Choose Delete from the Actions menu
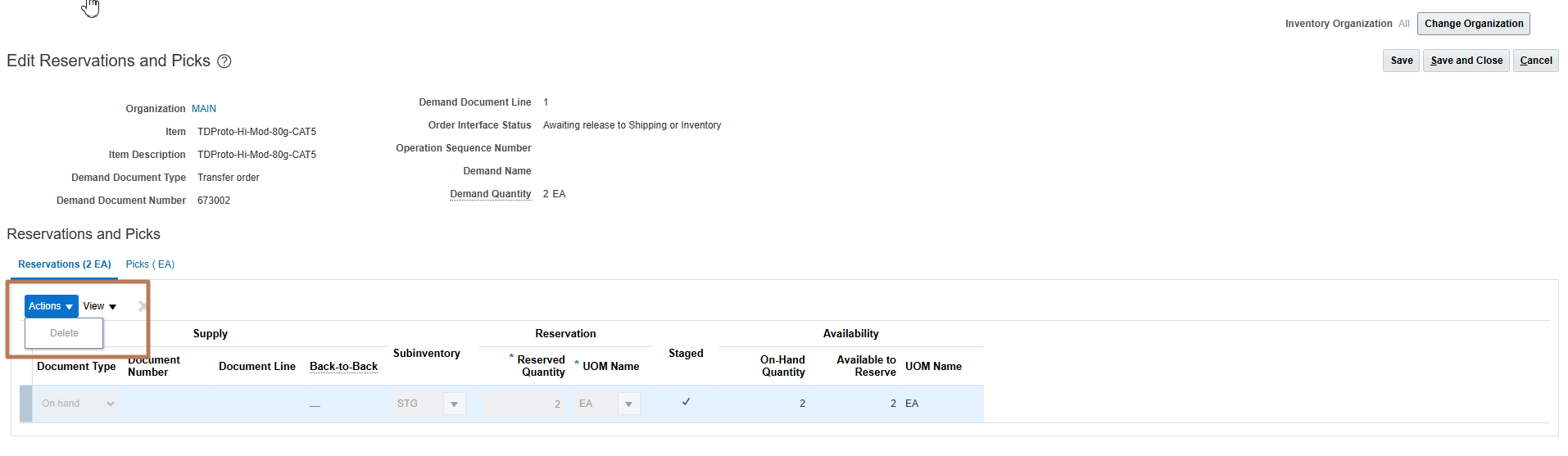This screenshot has width=1568, height=456. pos(64,333)
